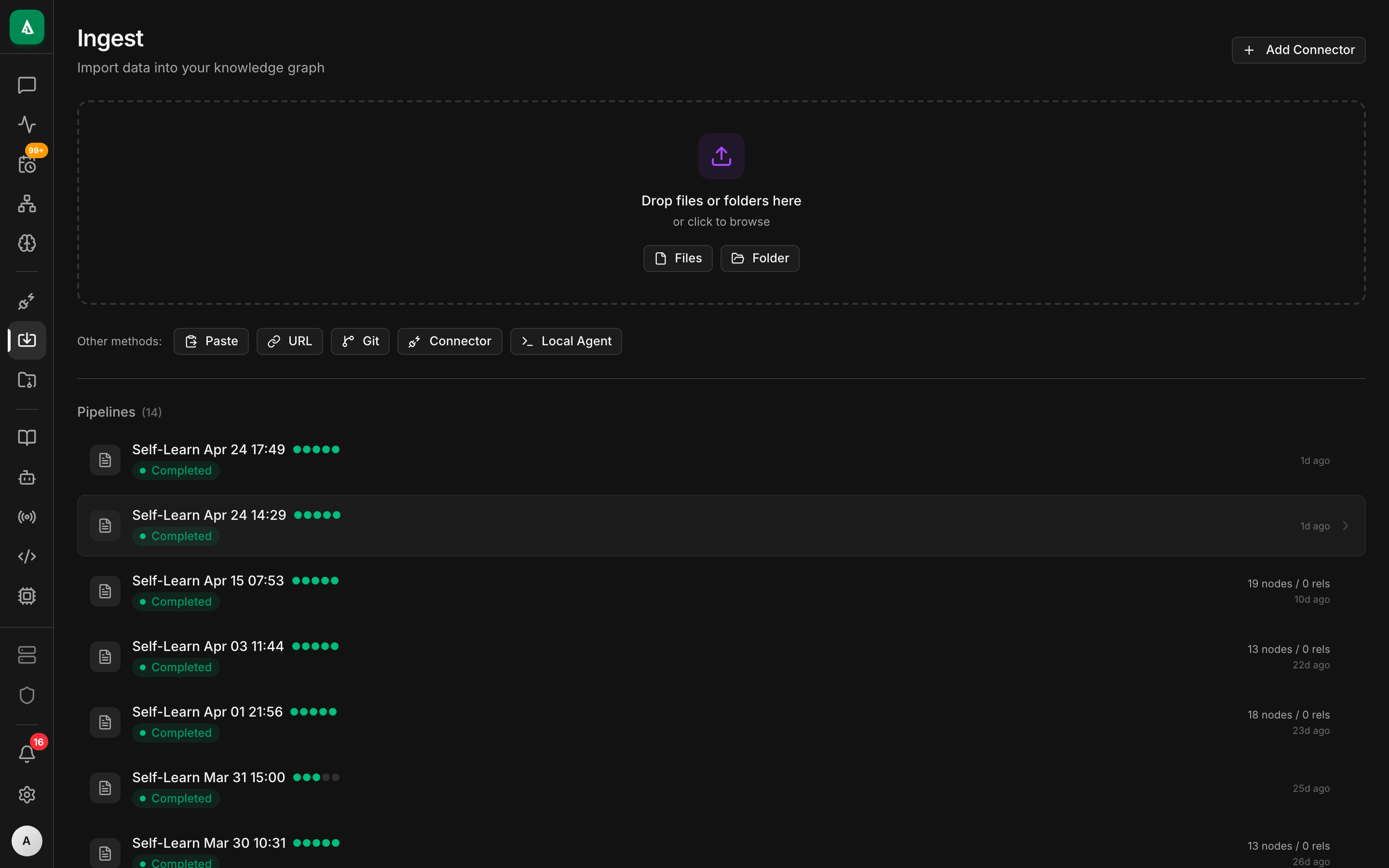Open the broadcast signal icon
Viewport: 1389px width, 868px height.
pos(27,516)
